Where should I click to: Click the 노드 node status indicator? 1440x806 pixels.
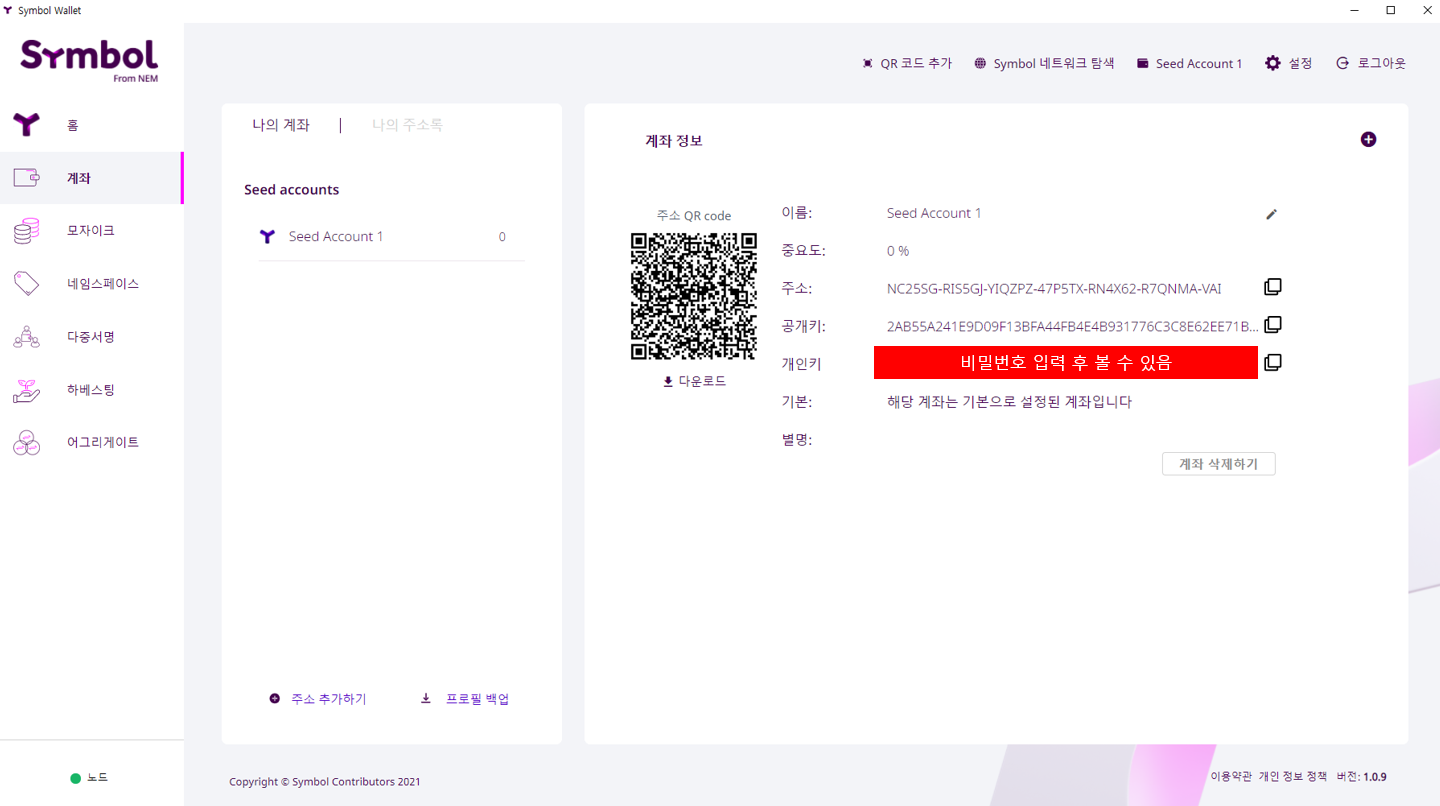click(x=89, y=778)
